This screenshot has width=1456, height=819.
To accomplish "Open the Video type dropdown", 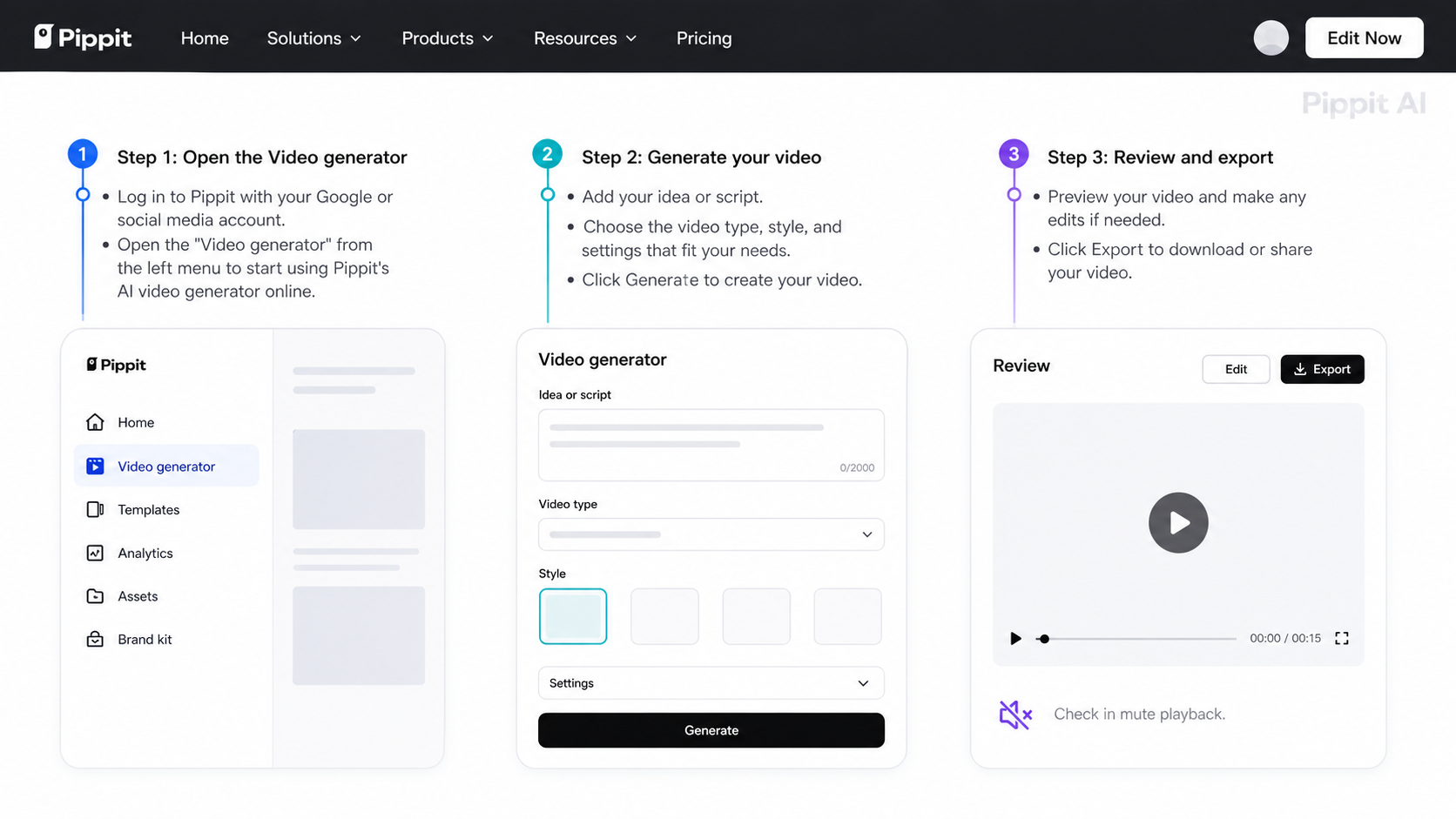I will tap(711, 534).
